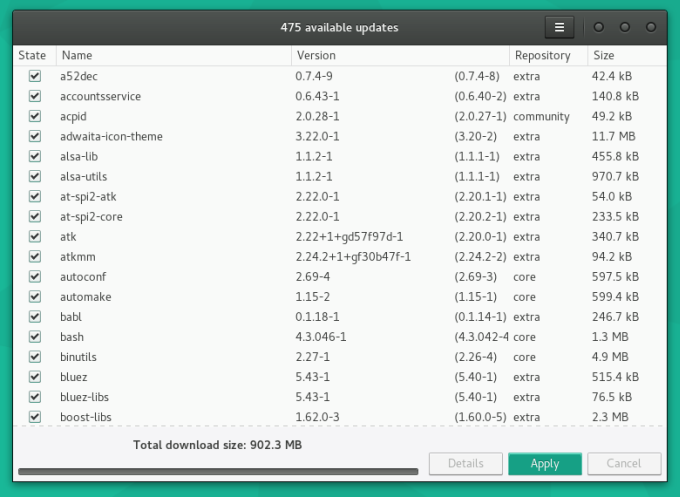Screen dimensions: 680x497
Task: Sort by Repository column header
Action: 542,56
